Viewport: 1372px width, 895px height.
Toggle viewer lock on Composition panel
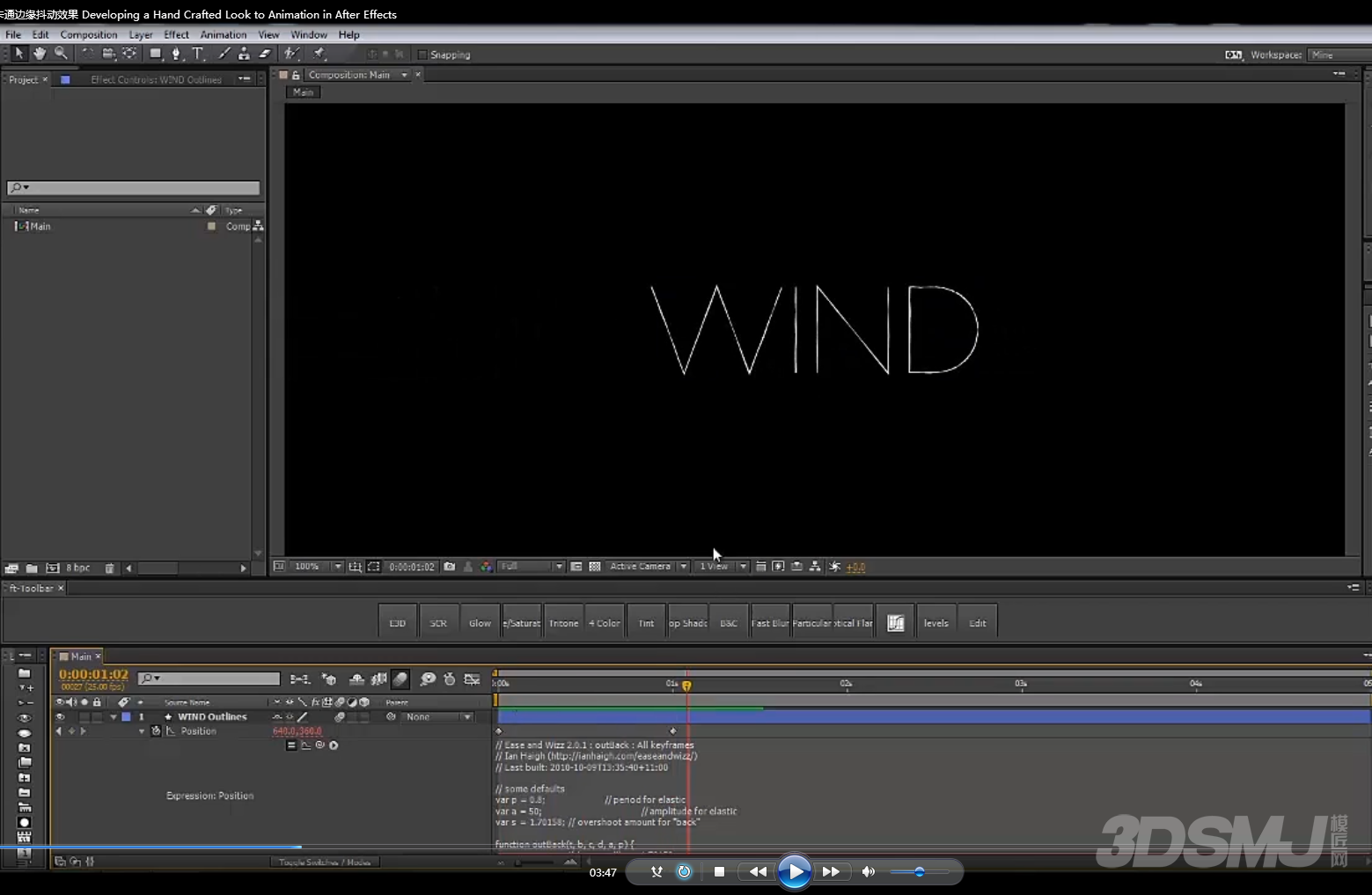(x=296, y=75)
